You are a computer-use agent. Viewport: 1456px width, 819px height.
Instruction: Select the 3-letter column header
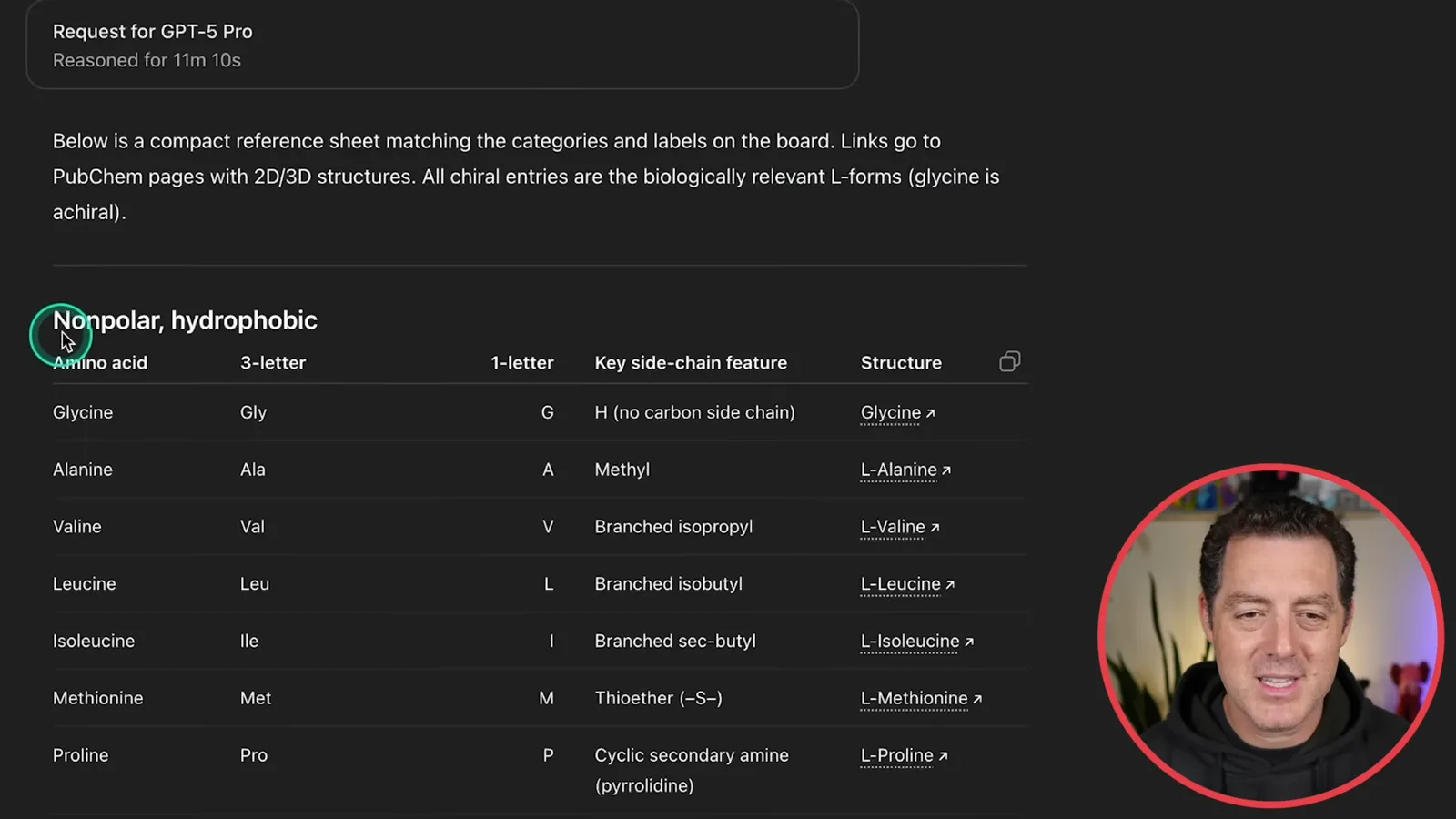tap(273, 362)
